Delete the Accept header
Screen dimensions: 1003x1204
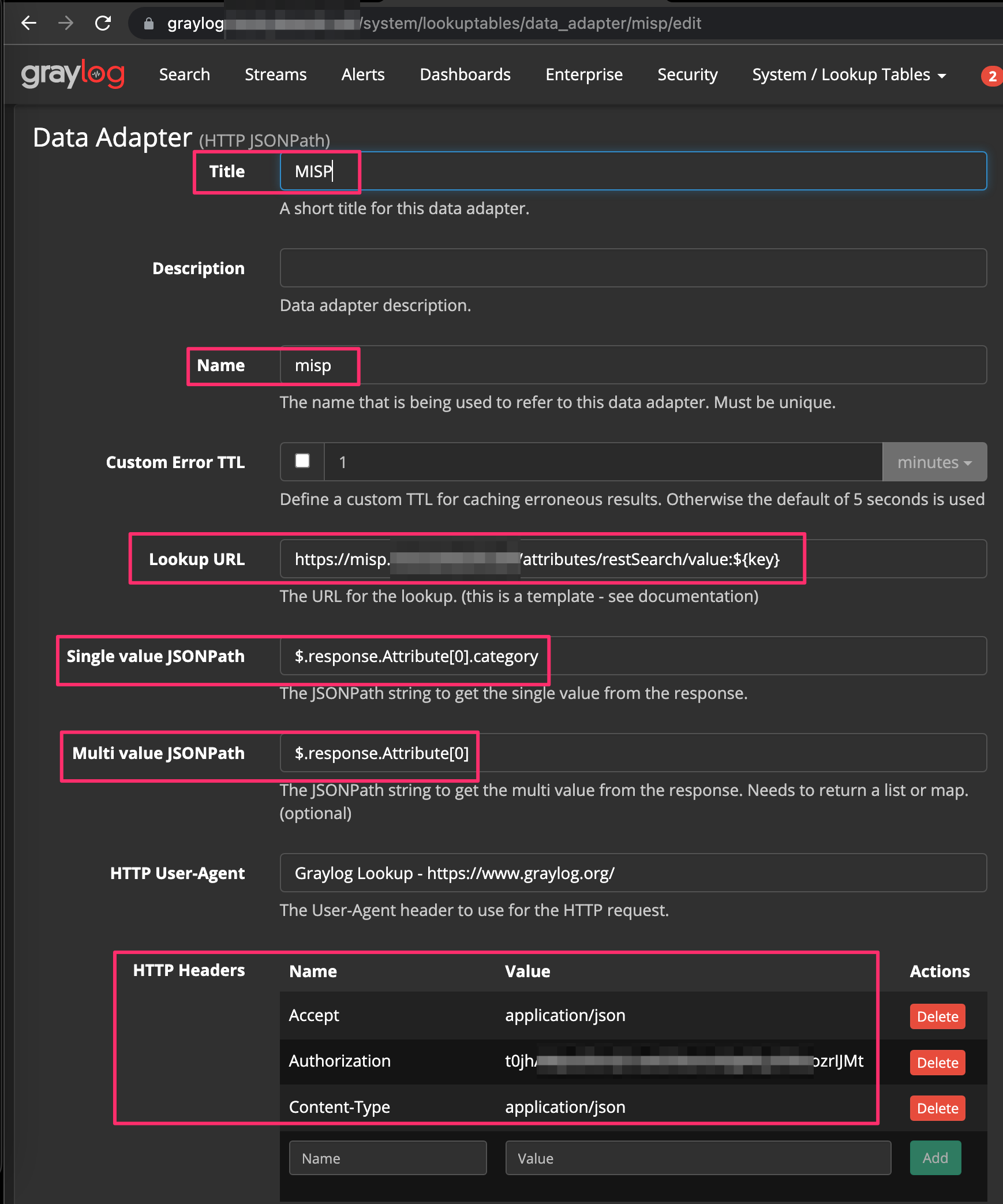(937, 1016)
